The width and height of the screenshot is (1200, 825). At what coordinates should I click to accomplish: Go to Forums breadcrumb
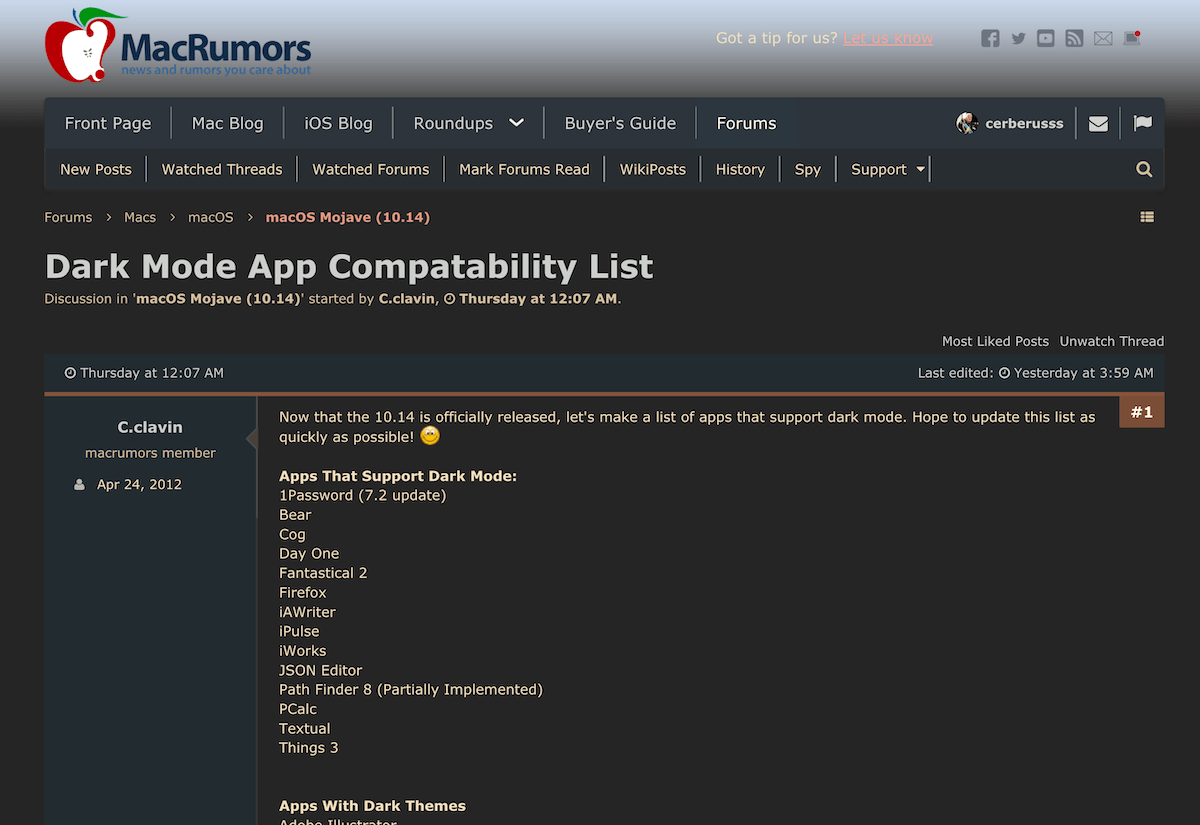tap(68, 217)
